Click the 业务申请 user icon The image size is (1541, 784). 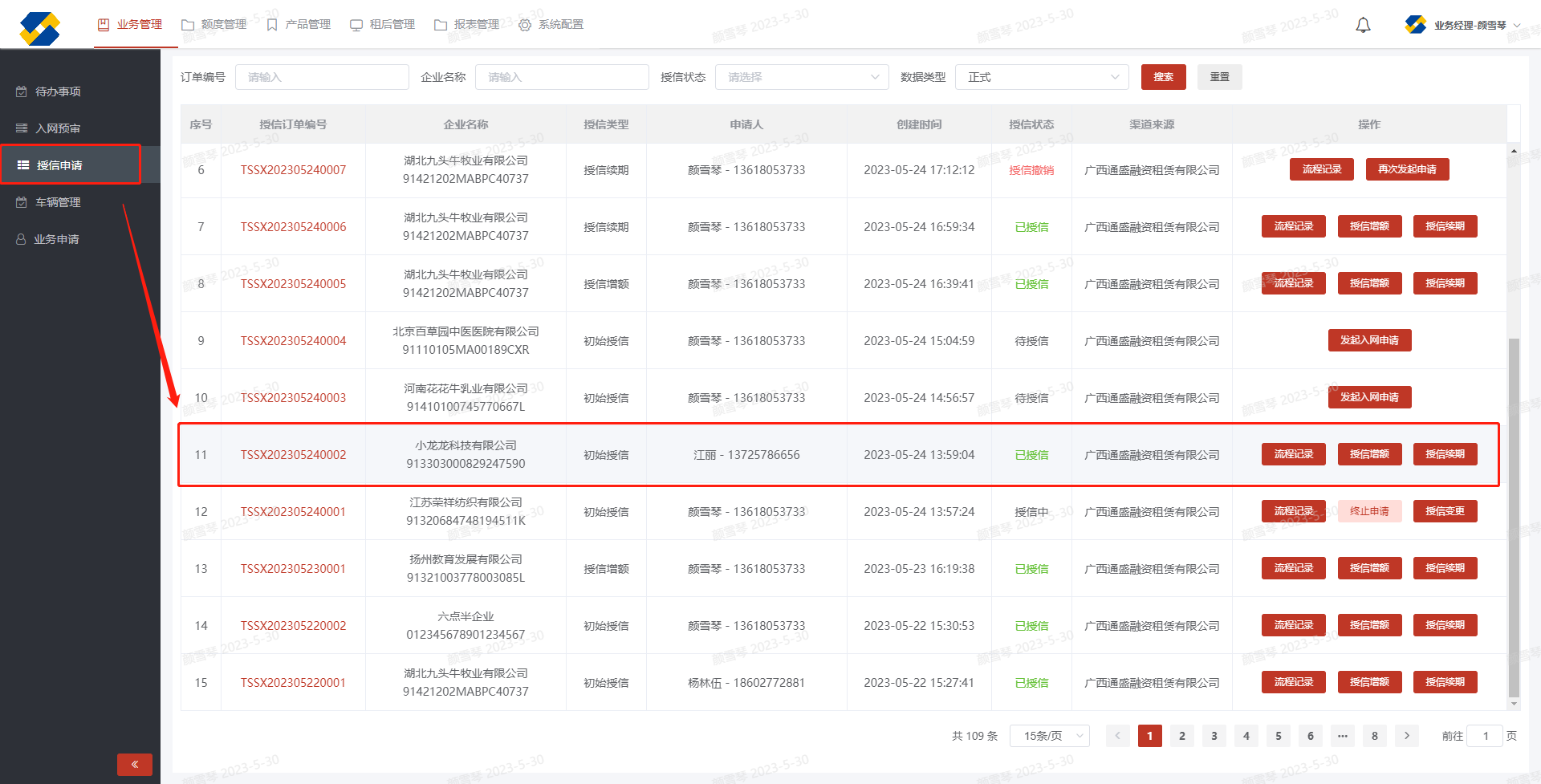[x=22, y=239]
